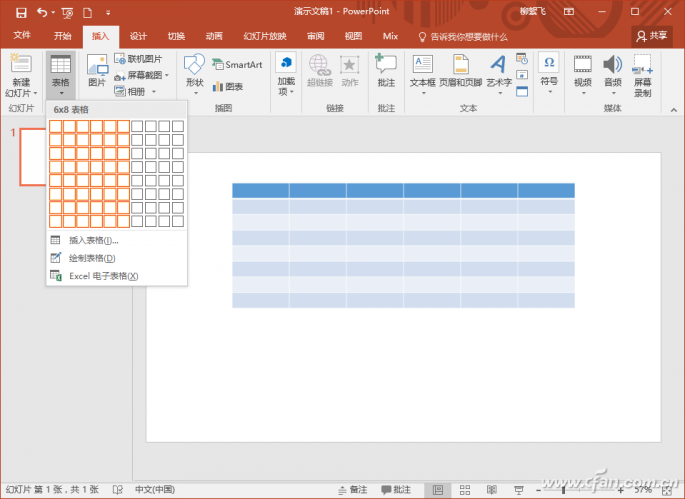Open the 相册 (Photo Album) dropdown arrow
685x499 pixels.
click(x=154, y=92)
